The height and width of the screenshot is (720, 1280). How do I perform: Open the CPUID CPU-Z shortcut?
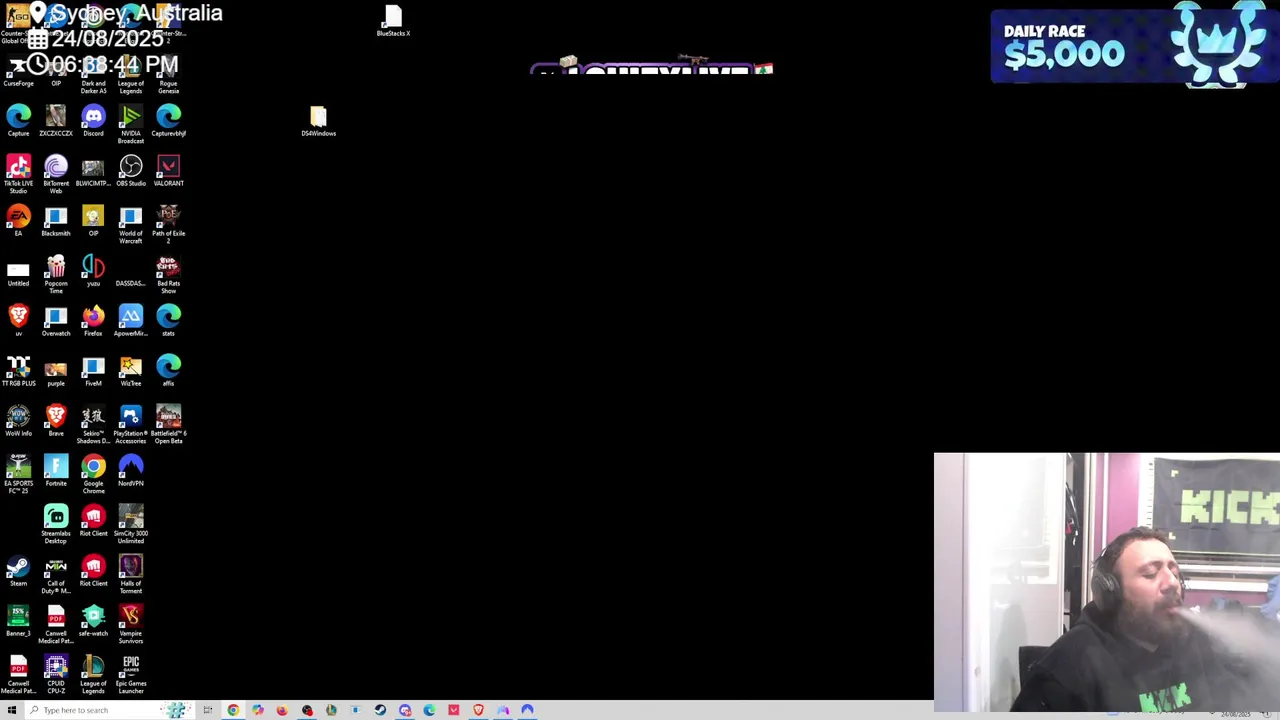56,673
